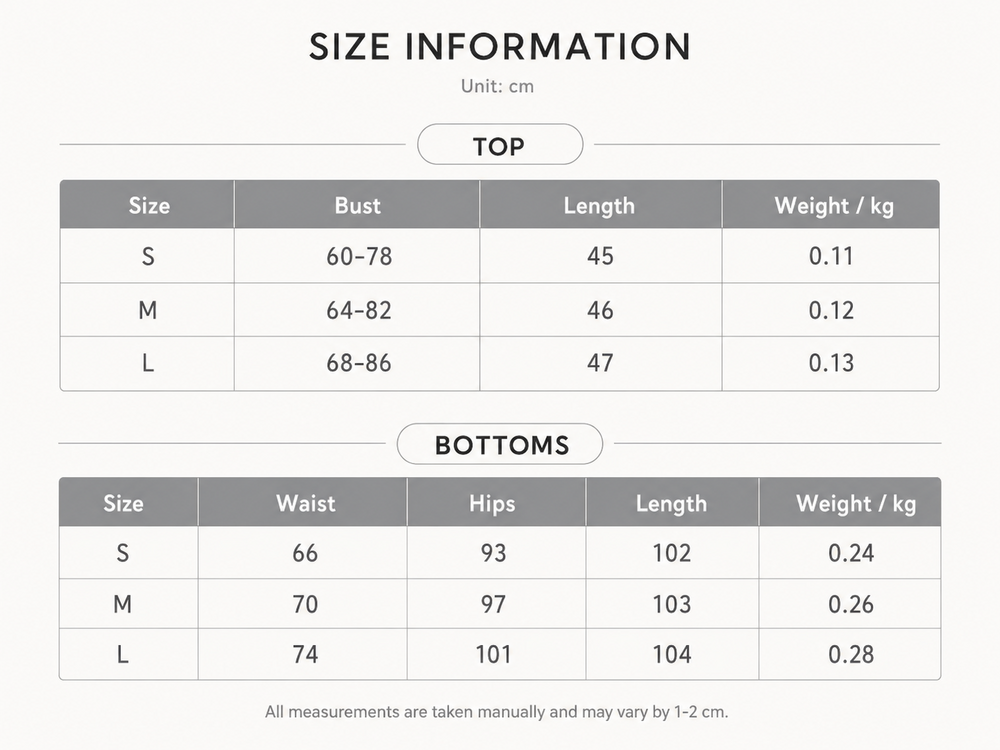Click bust value 64-82 for size M
This screenshot has height=750, width=1000.
pyautogui.click(x=359, y=310)
